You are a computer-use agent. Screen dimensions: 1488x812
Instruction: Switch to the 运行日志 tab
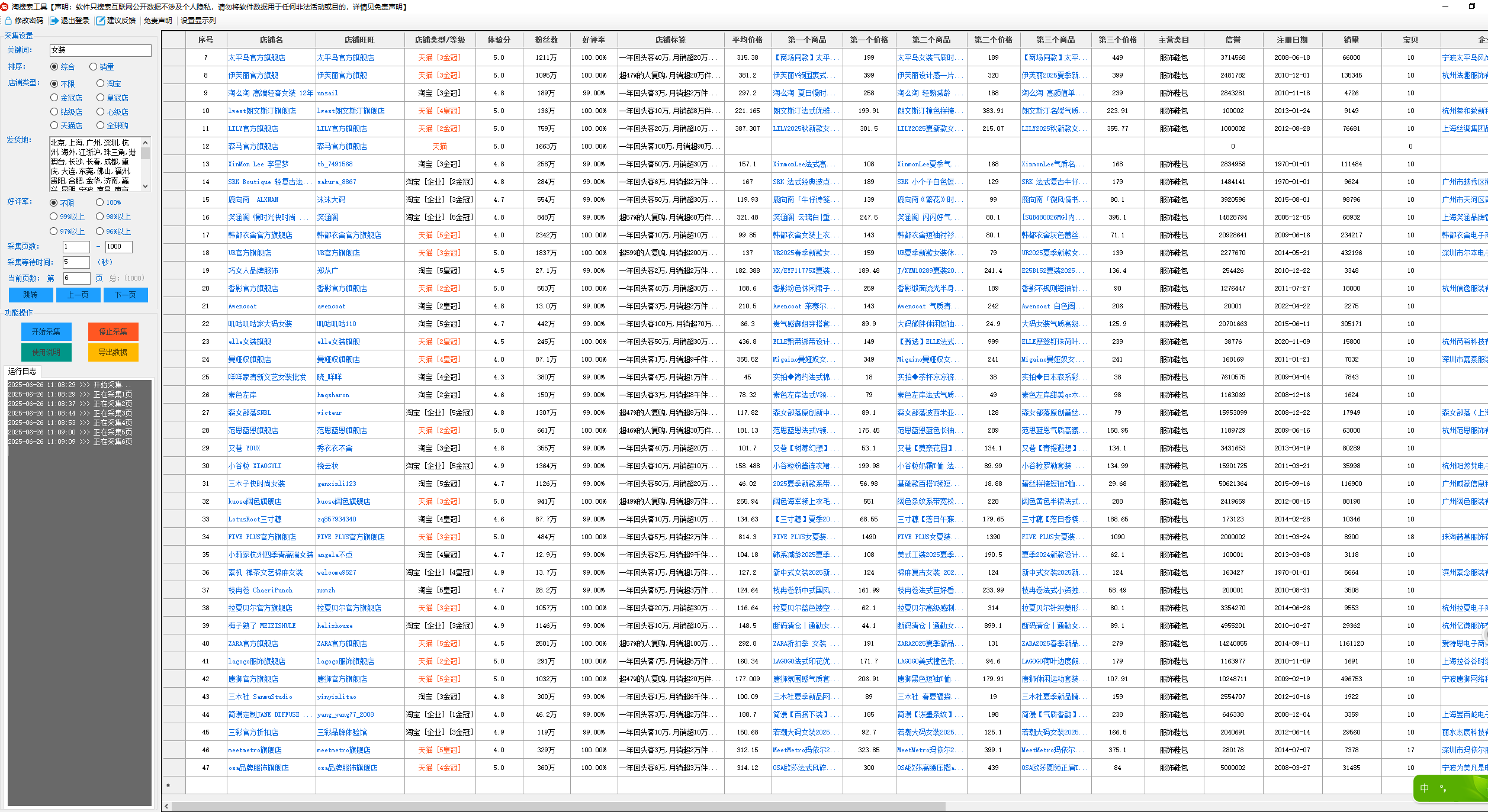(23, 372)
